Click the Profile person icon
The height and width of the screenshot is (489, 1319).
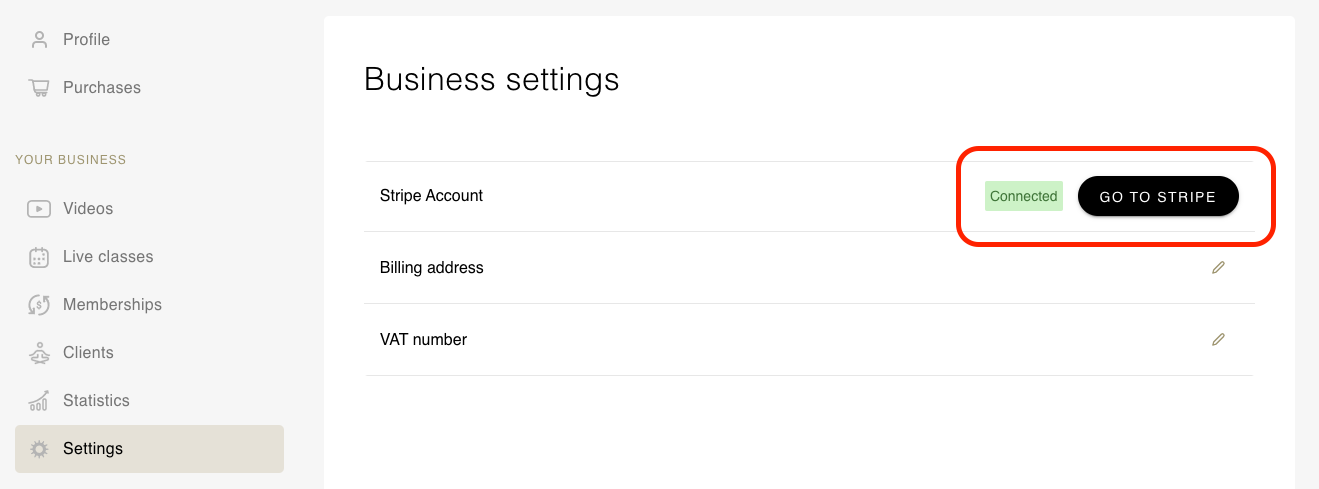pyautogui.click(x=39, y=40)
